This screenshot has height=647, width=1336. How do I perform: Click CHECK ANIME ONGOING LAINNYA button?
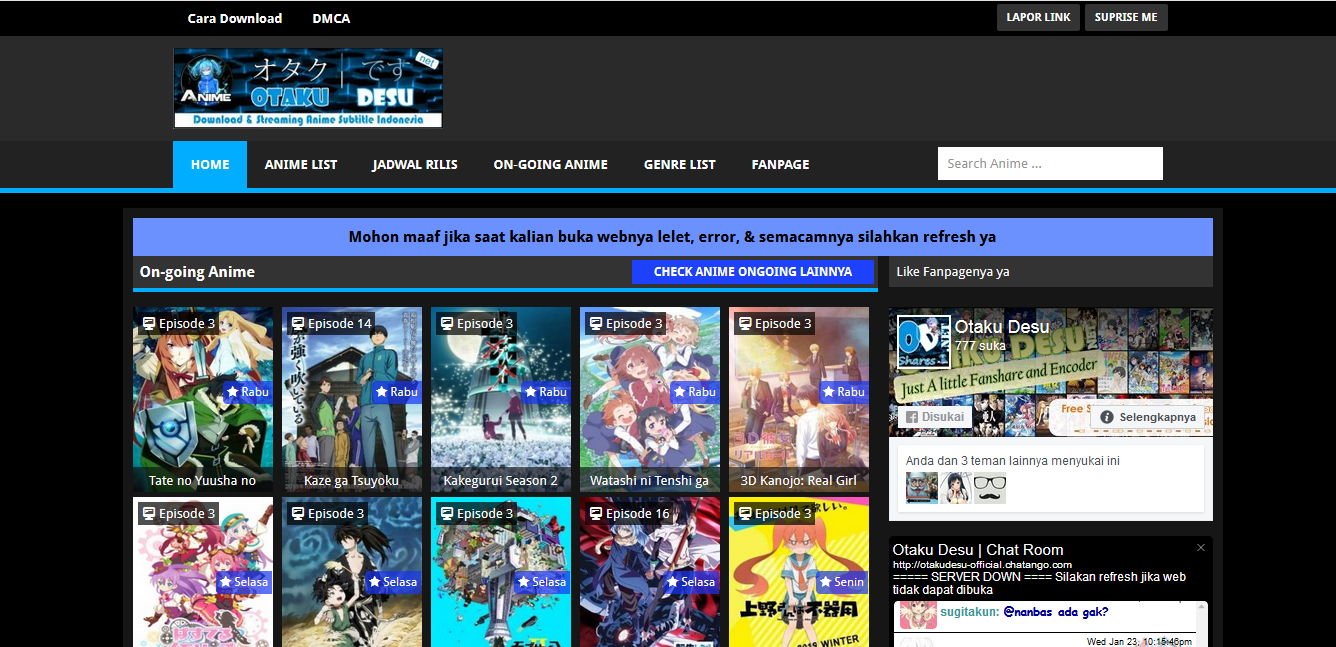(753, 272)
